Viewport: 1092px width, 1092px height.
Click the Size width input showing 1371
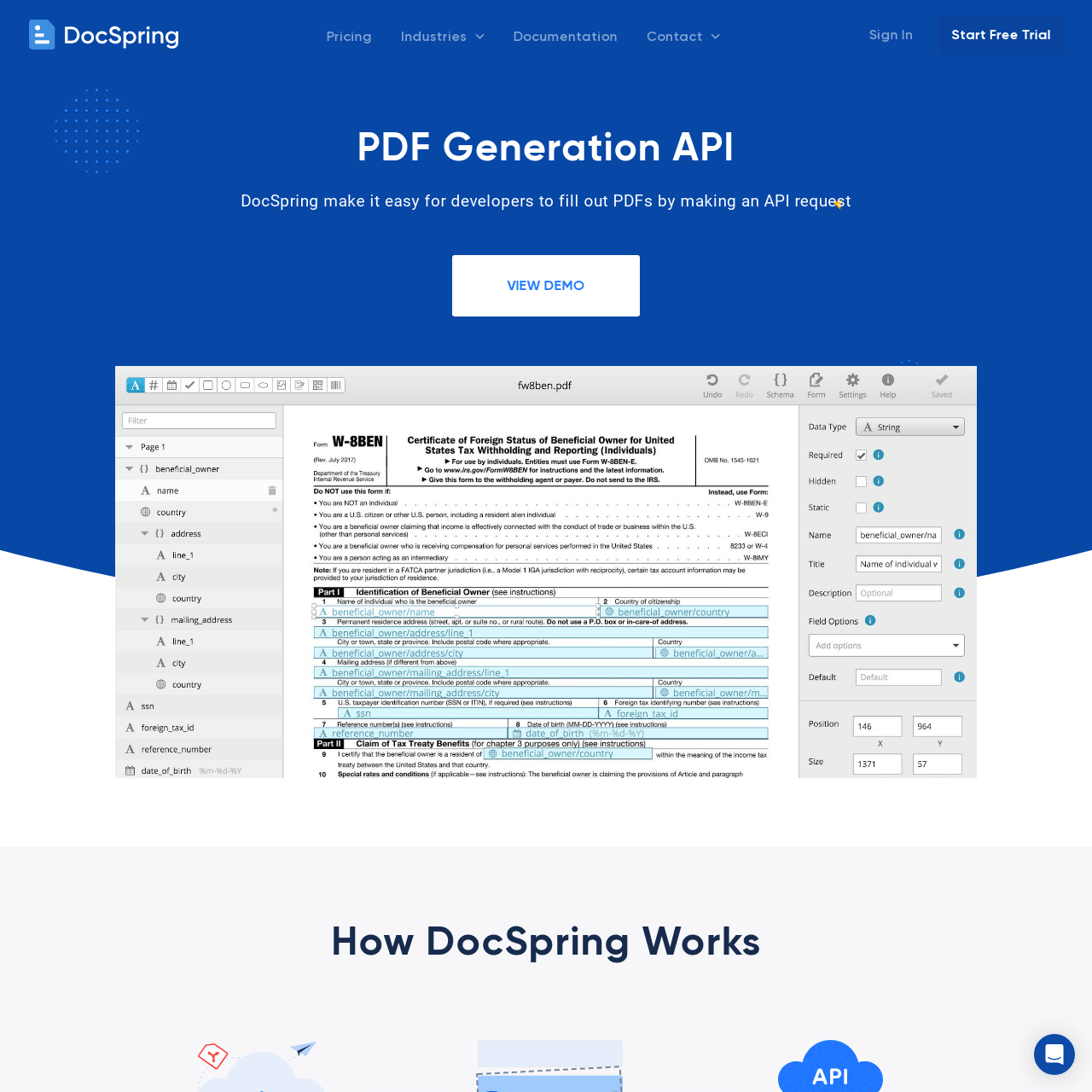coord(877,764)
